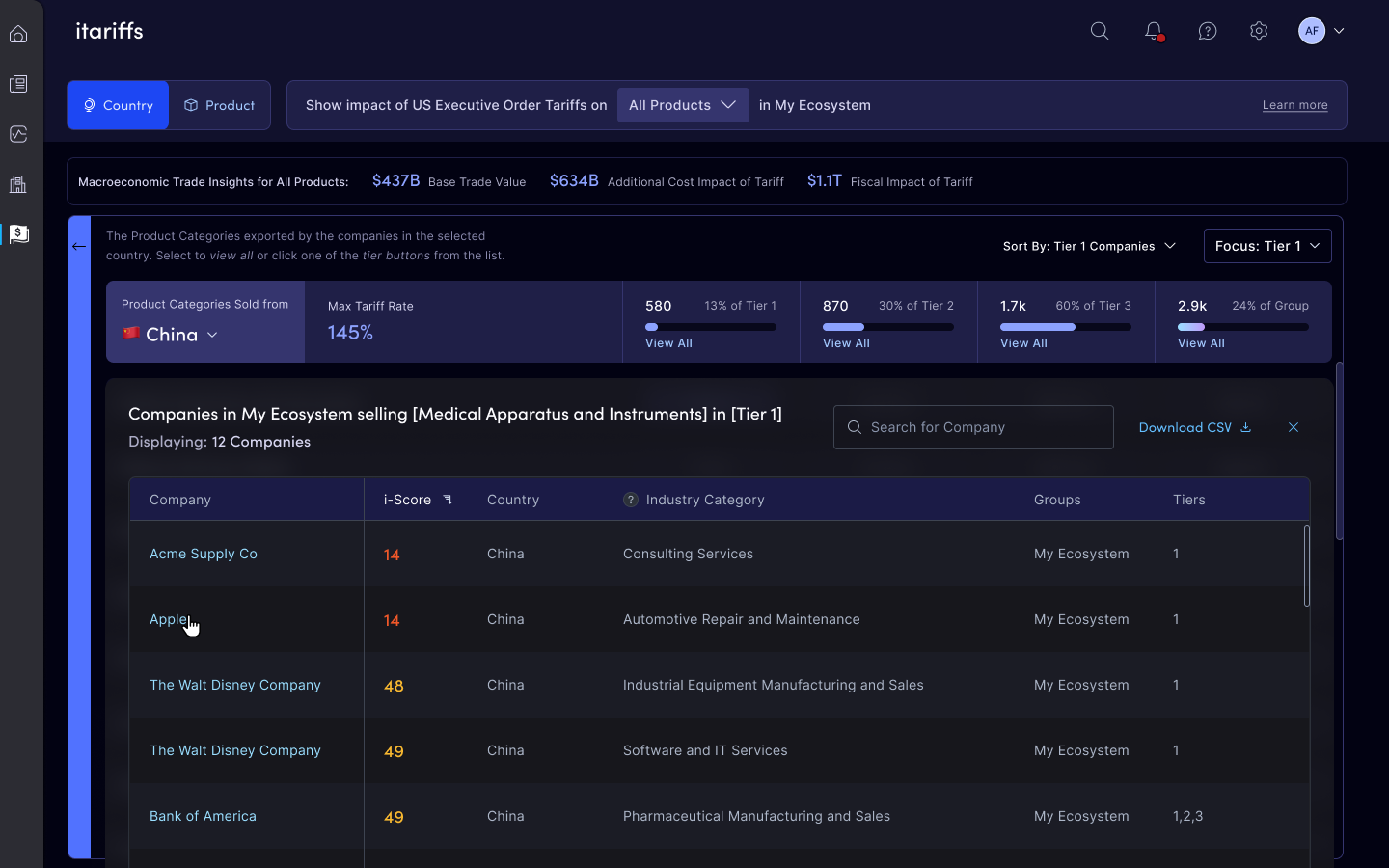This screenshot has width=1389, height=868.
Task: Open Bank of America company link
Action: pos(203,816)
